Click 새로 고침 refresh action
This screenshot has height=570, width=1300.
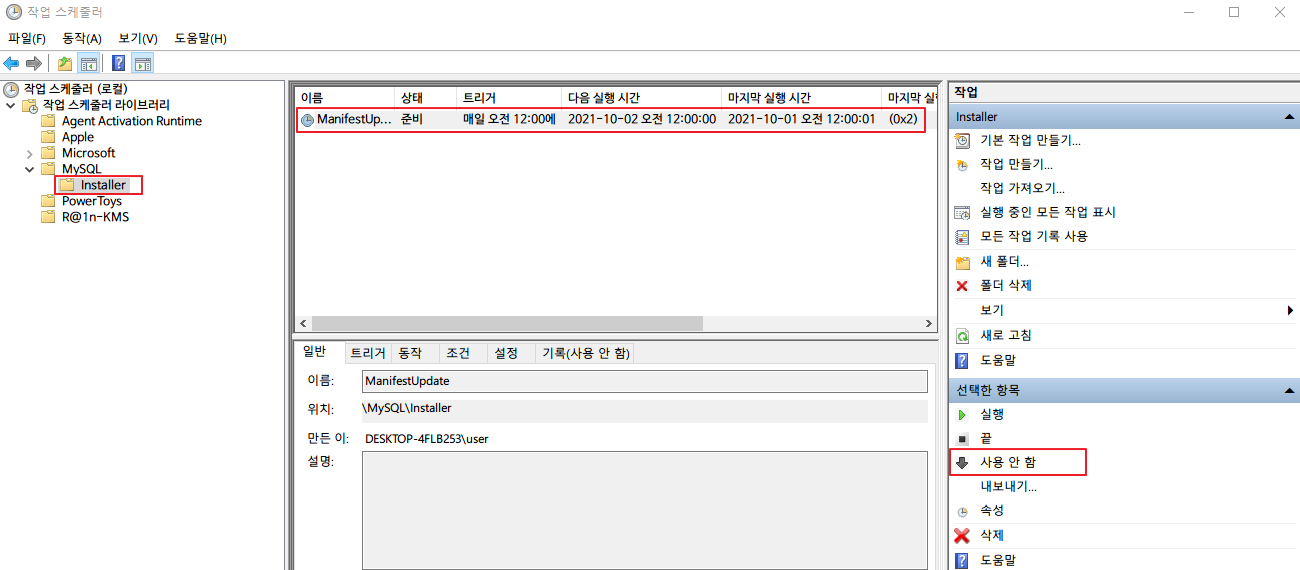point(1006,335)
